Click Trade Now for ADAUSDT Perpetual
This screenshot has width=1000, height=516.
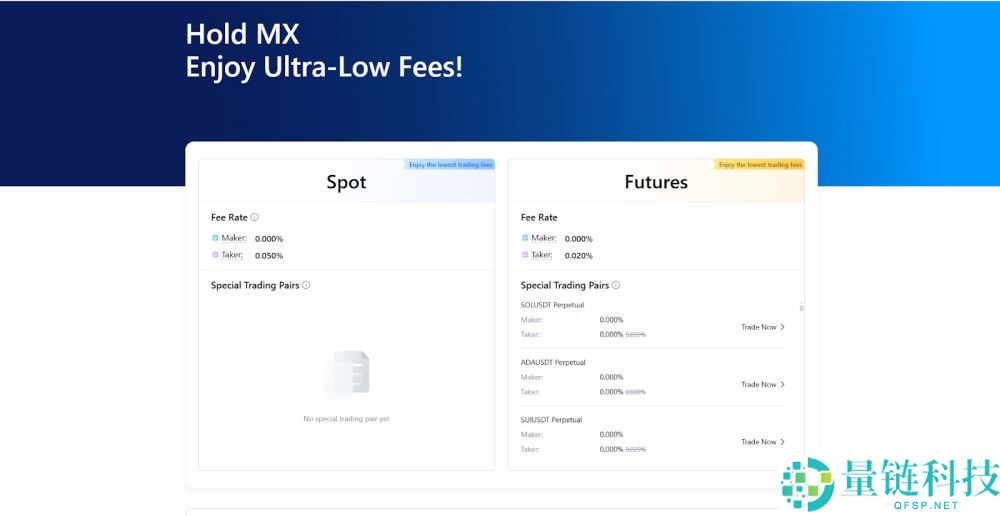tap(758, 384)
